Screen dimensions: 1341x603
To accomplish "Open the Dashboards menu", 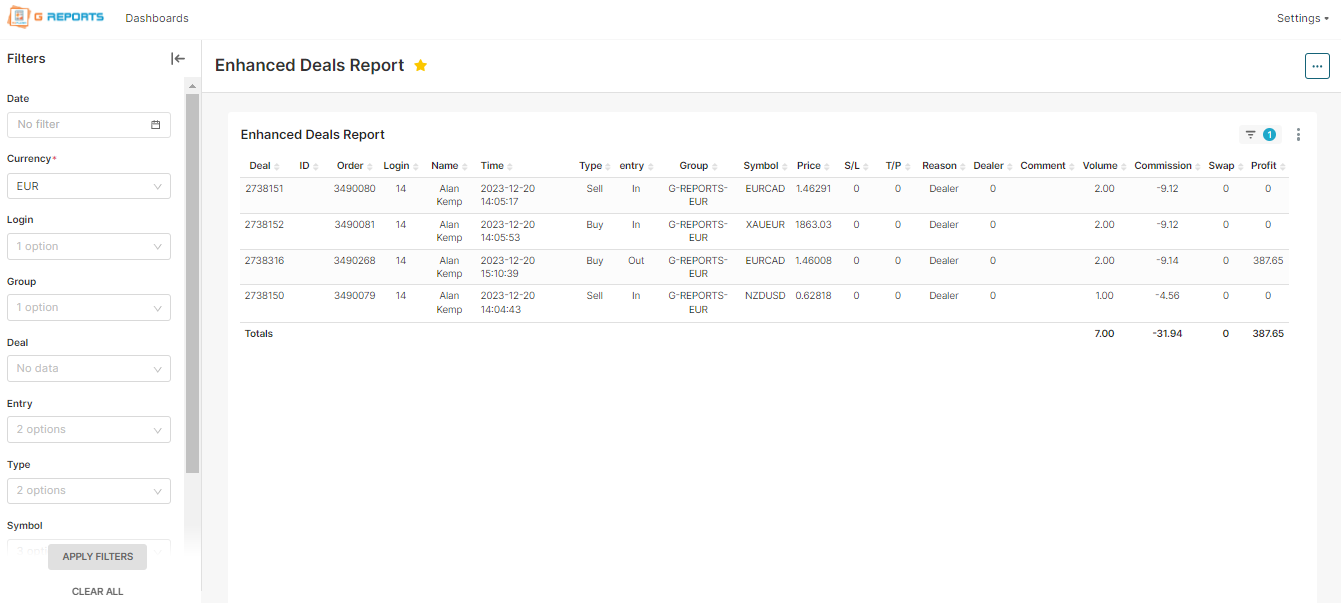I will coord(157,19).
